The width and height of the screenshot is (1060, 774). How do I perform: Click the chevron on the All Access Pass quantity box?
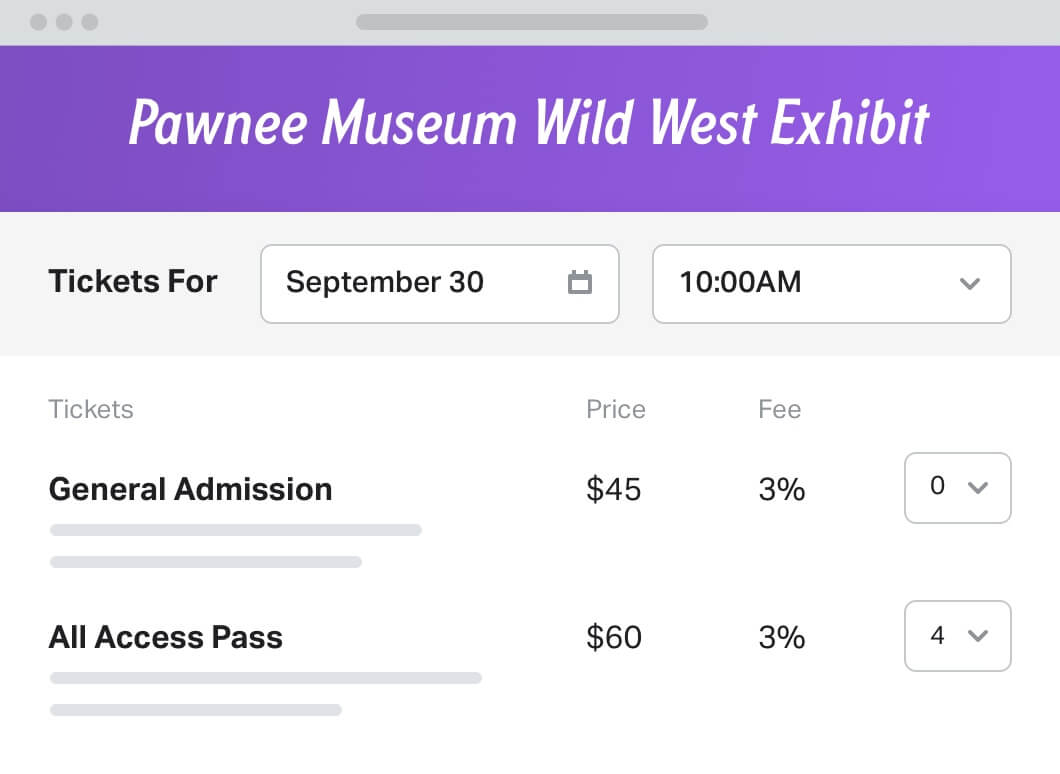[x=977, y=637]
